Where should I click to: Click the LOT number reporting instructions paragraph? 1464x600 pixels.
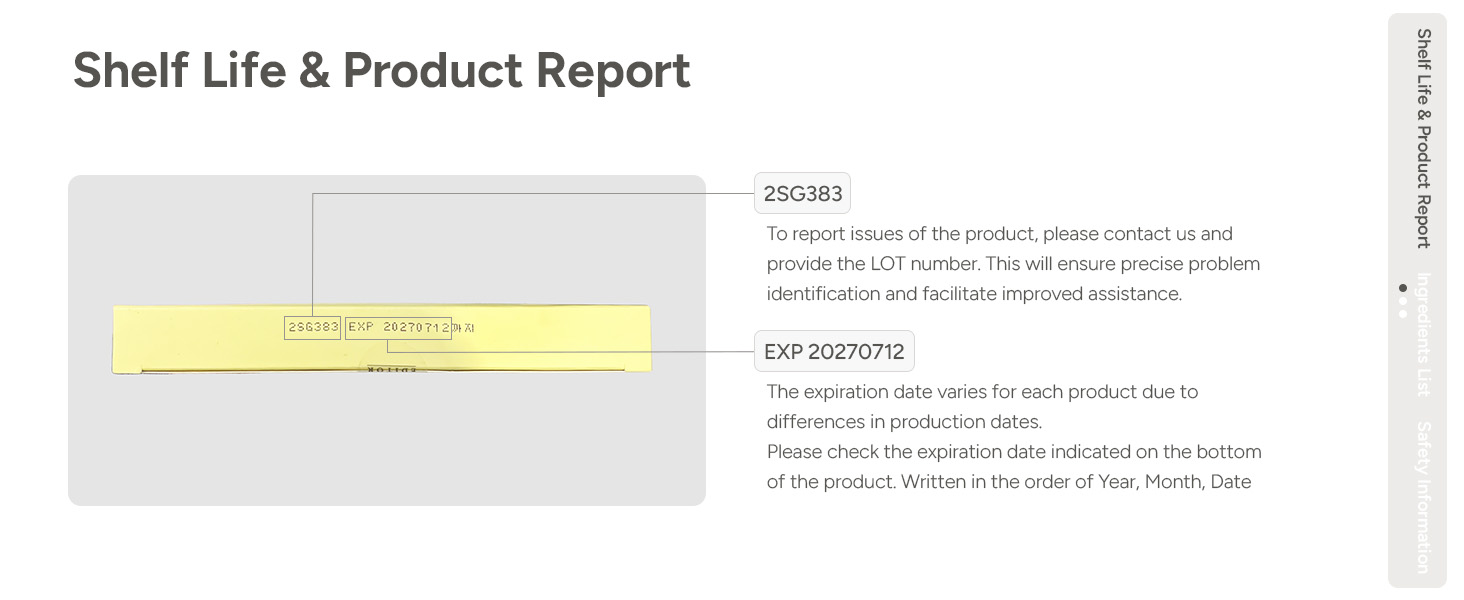click(1013, 264)
